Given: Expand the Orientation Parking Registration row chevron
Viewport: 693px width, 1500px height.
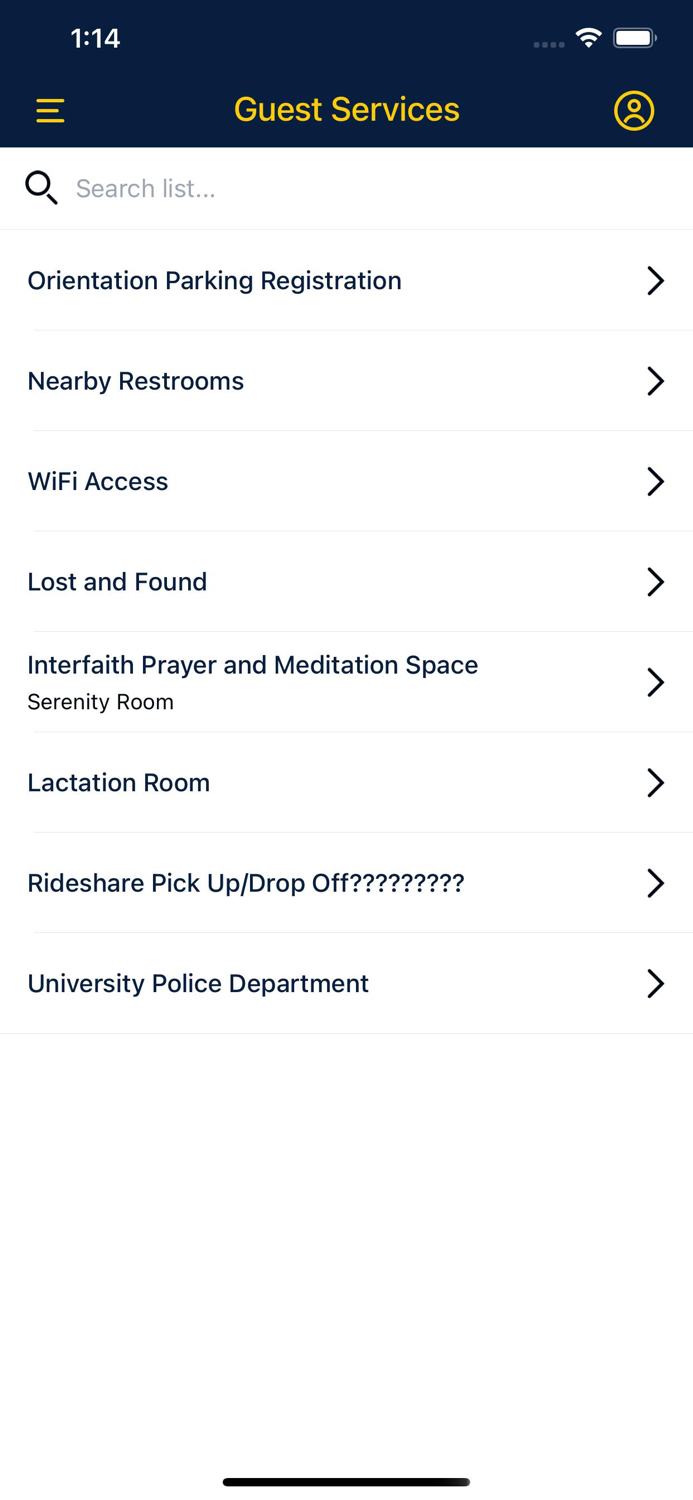Looking at the screenshot, I should click(656, 281).
